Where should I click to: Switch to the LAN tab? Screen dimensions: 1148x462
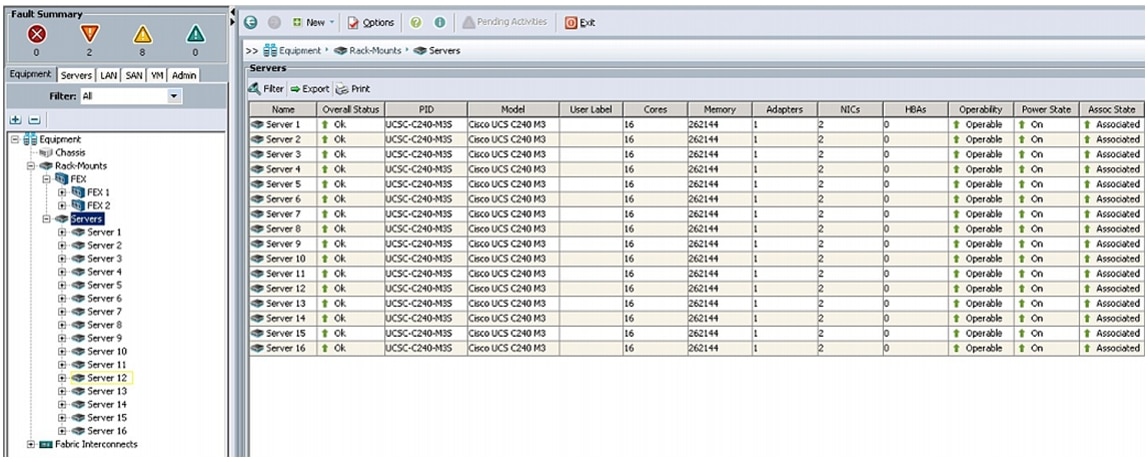pos(109,75)
